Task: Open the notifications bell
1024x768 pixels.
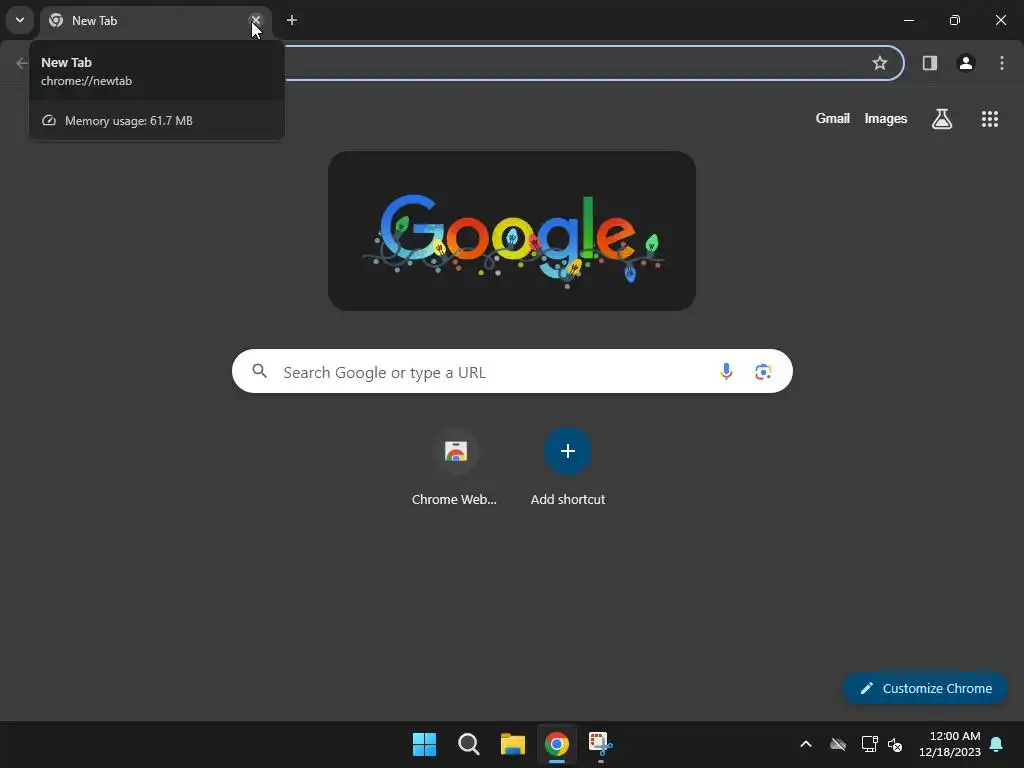Action: coord(997,744)
